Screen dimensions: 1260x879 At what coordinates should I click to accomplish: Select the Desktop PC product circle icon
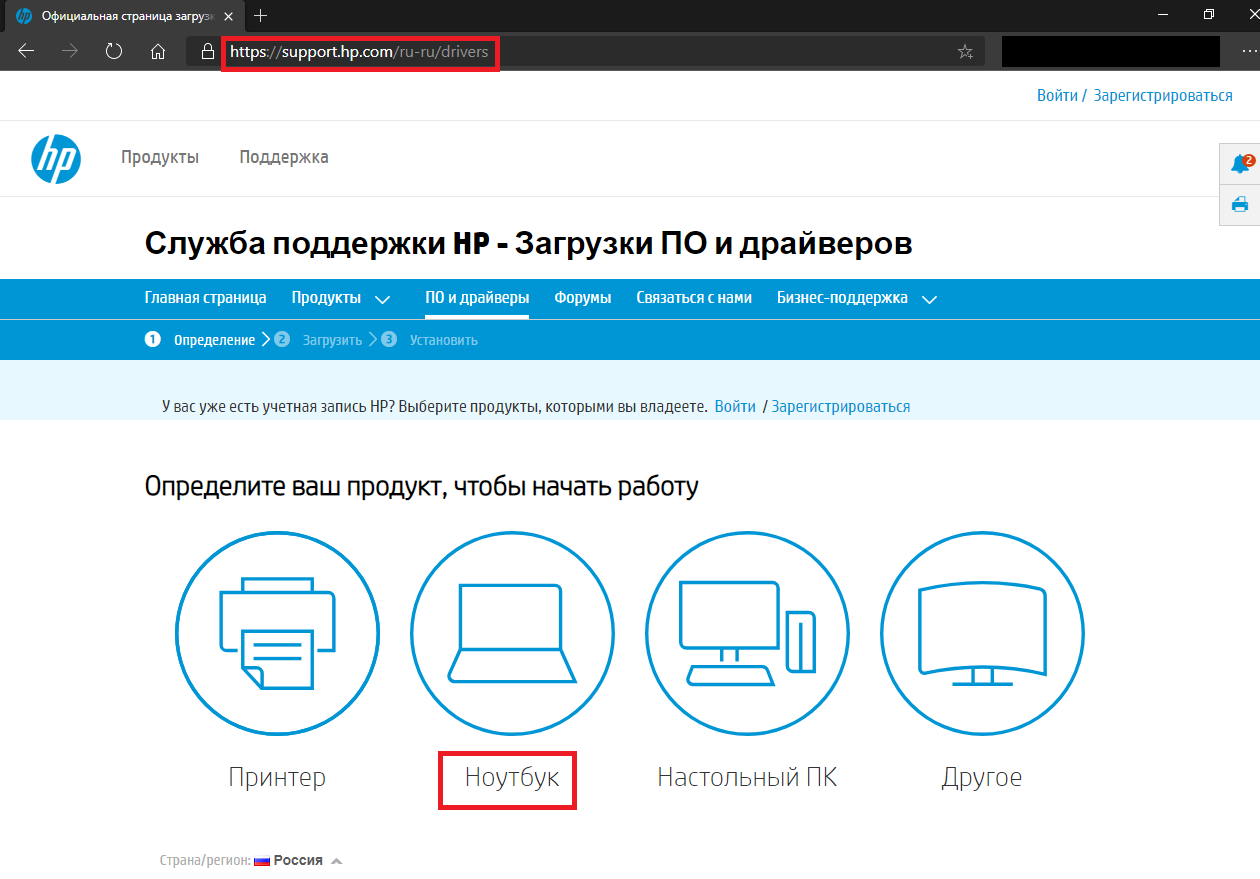tap(747, 635)
